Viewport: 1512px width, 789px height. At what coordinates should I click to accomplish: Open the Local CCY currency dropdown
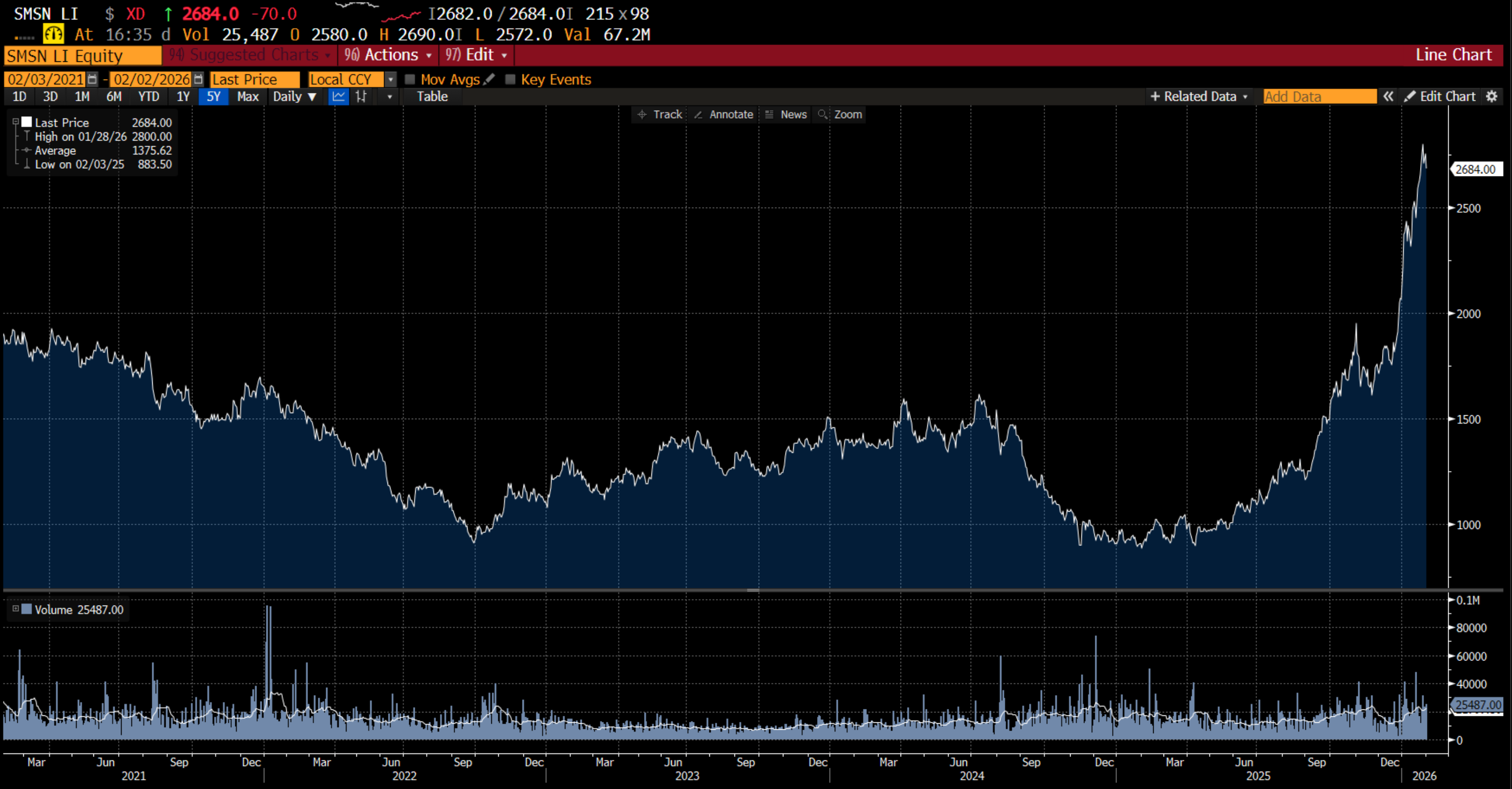390,79
